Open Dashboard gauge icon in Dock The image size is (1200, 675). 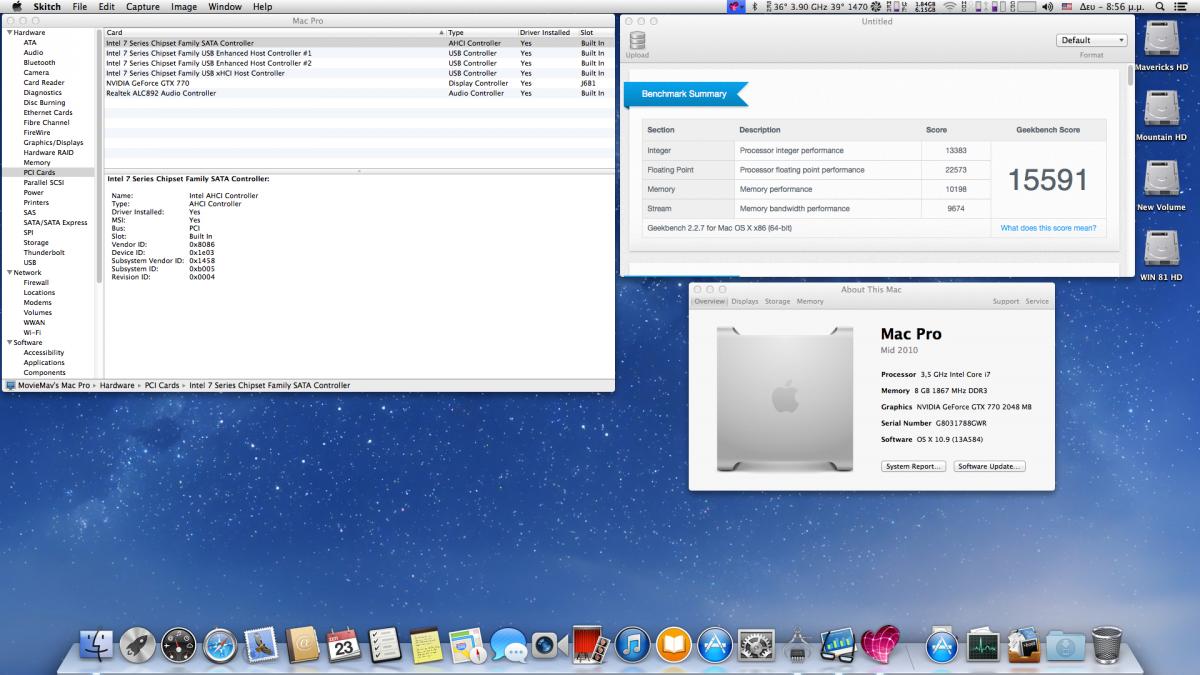pyautogui.click(x=179, y=646)
